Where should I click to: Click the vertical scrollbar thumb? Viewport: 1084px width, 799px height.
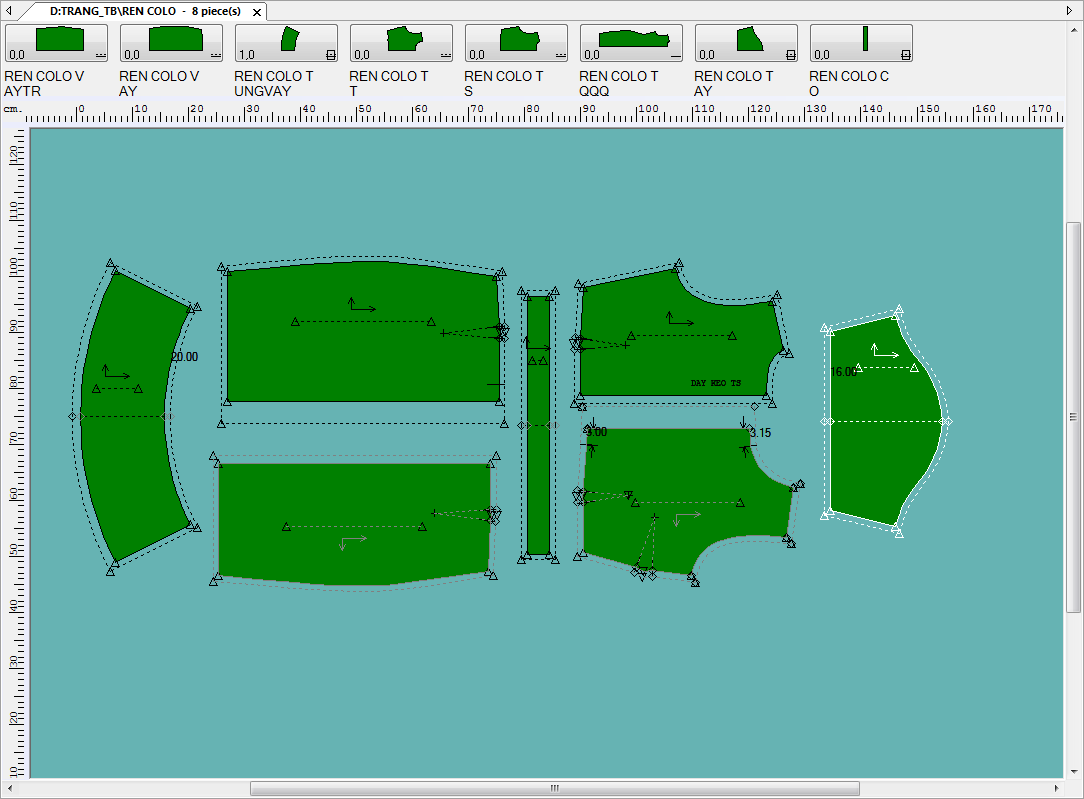pos(1073,418)
